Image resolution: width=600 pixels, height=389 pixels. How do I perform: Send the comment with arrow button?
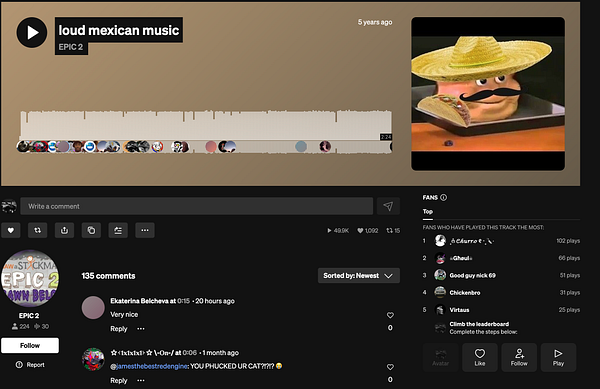[x=388, y=206]
